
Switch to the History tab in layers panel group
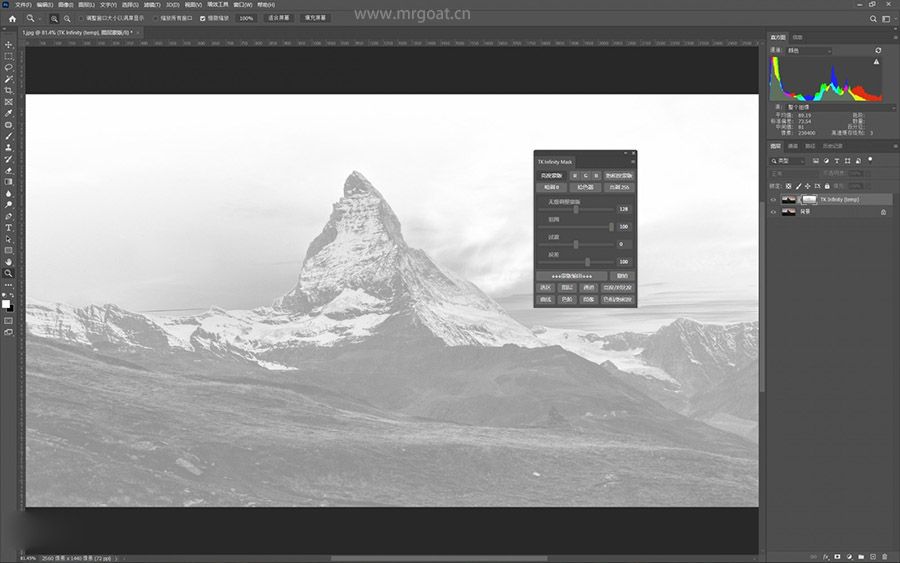click(x=831, y=146)
